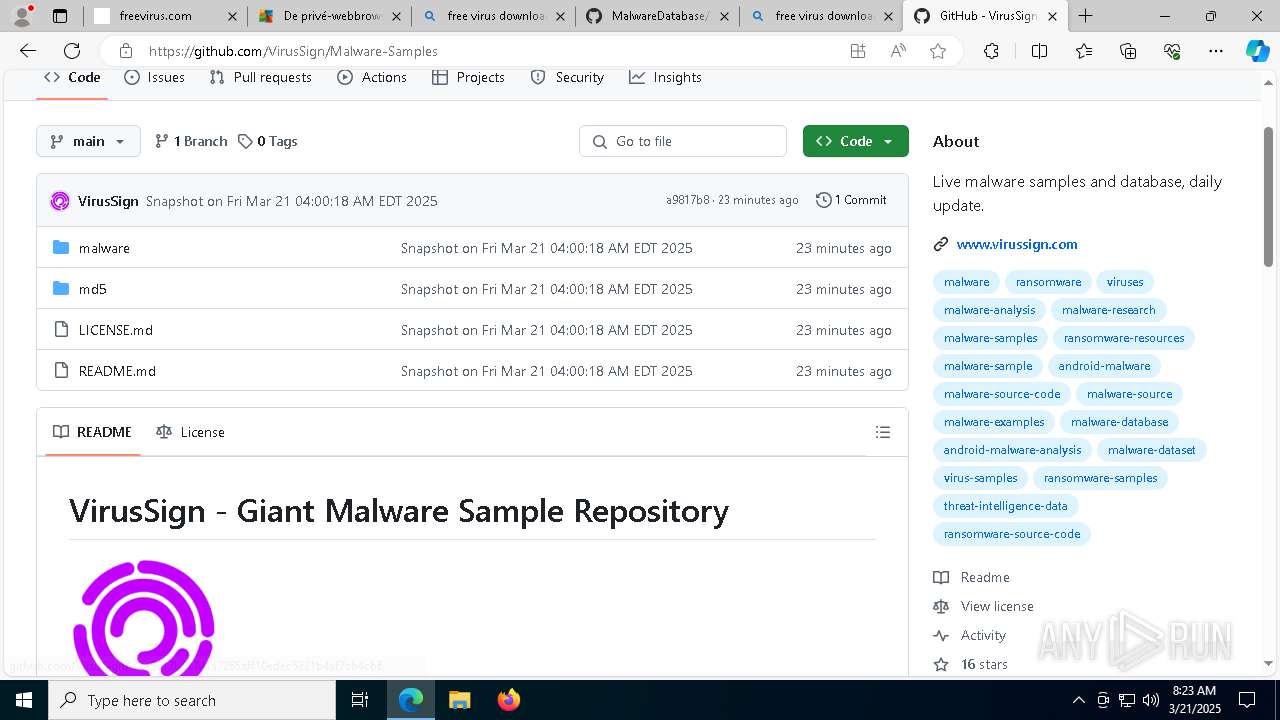1280x720 pixels.
Task: Show hidden system tray icons
Action: pos(1078,700)
